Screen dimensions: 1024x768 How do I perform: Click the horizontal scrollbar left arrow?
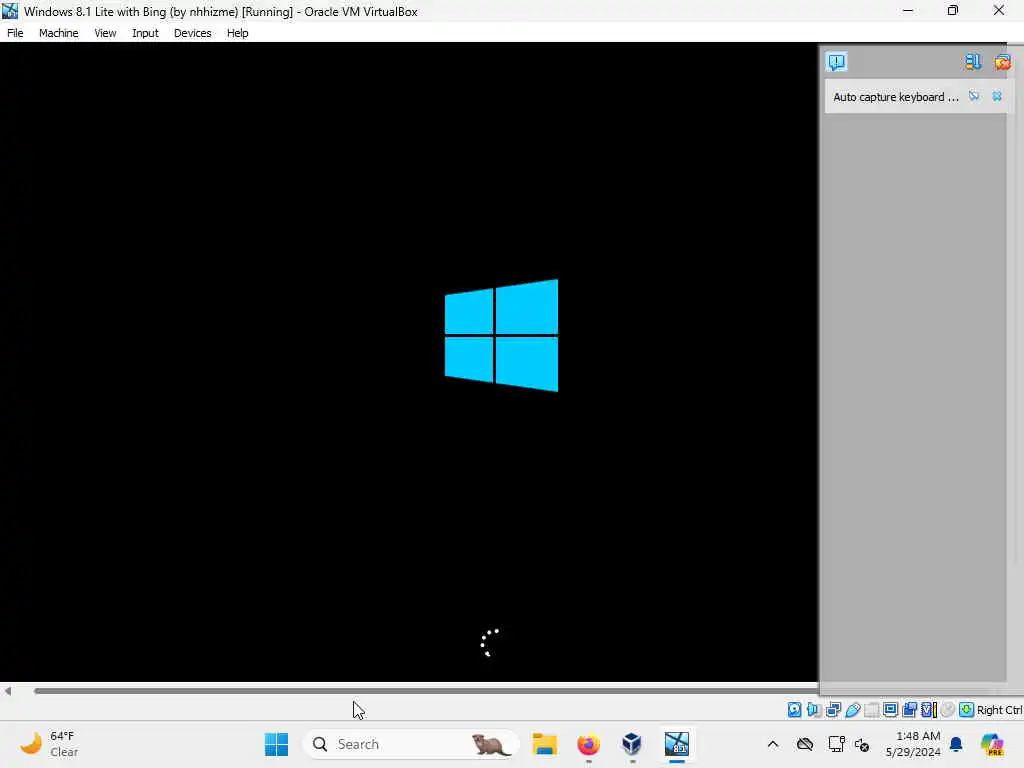pos(8,691)
